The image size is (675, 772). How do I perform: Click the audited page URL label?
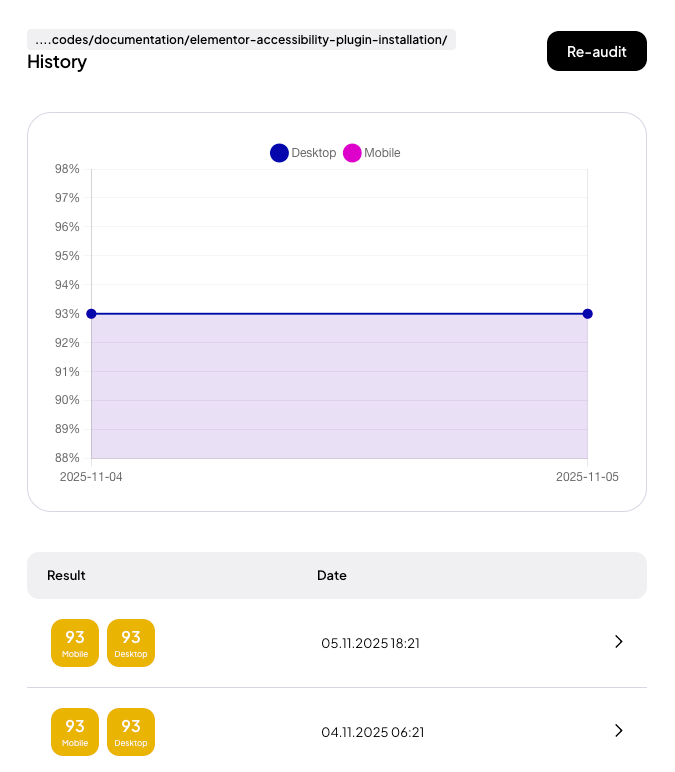pyautogui.click(x=241, y=40)
